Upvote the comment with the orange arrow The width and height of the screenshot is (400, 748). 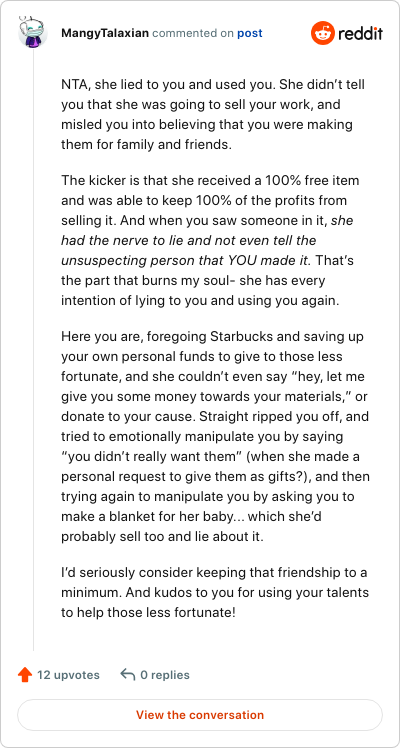tap(25, 675)
